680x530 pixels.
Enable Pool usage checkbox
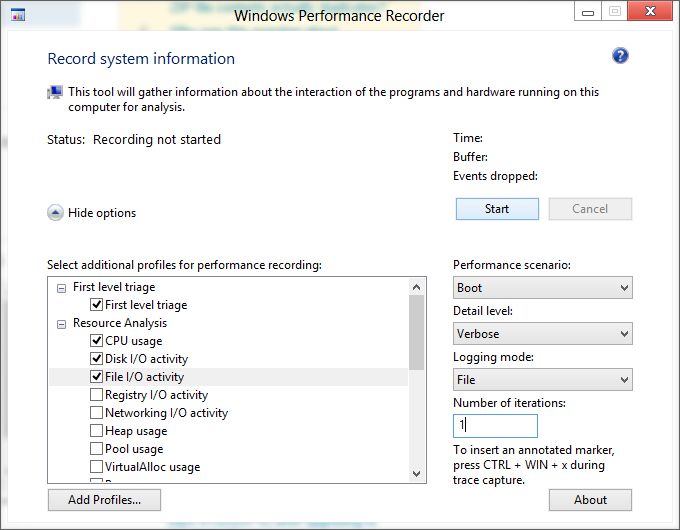click(96, 448)
